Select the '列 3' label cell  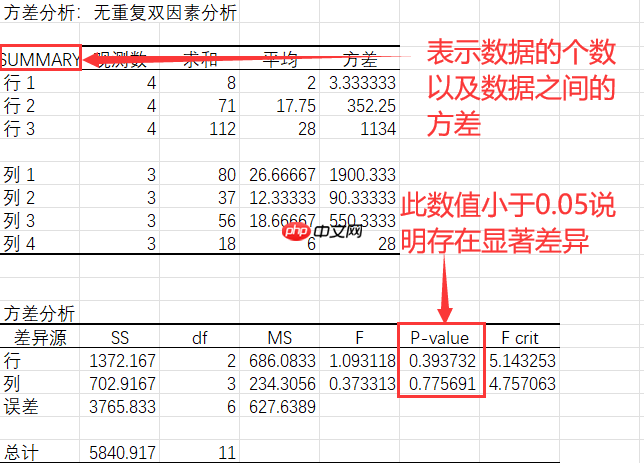[19, 221]
